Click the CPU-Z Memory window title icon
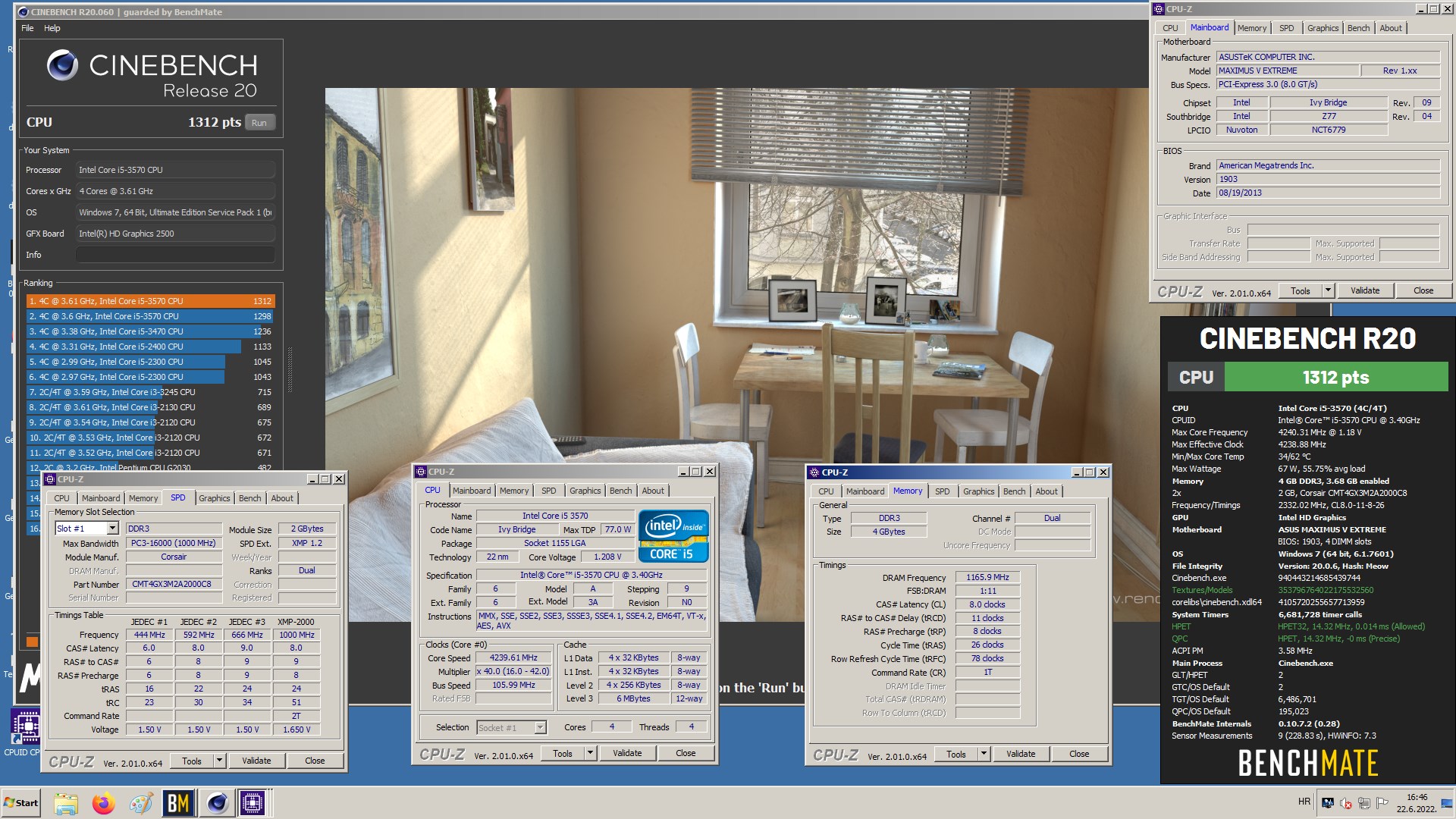The height and width of the screenshot is (819, 1456). (814, 472)
